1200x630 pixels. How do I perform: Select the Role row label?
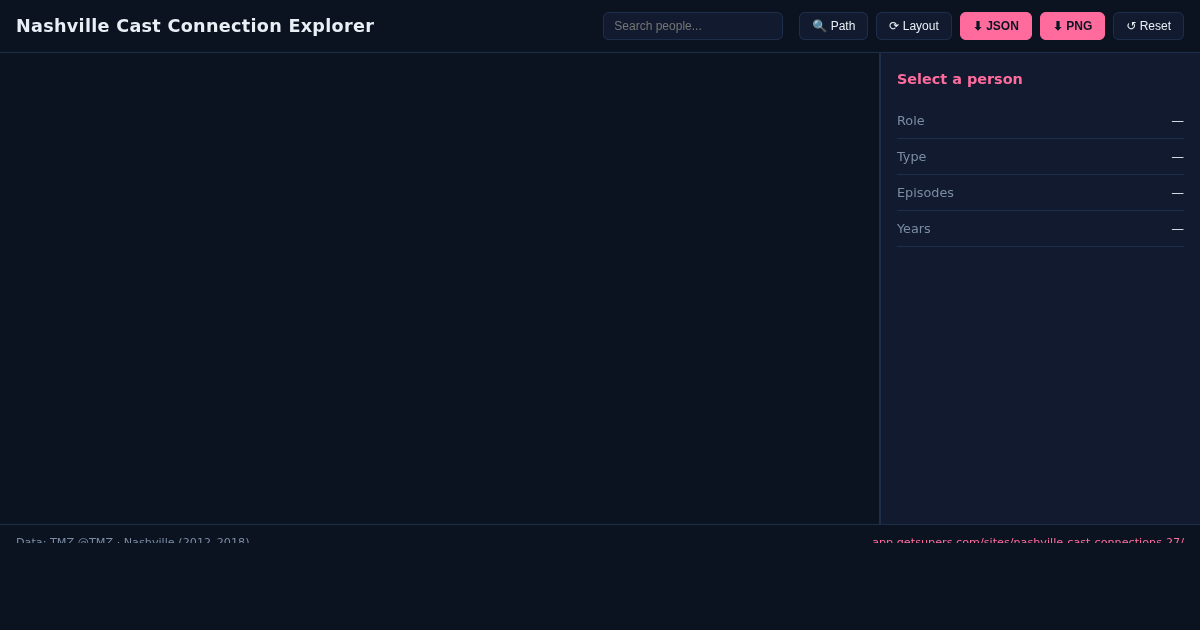pos(911,121)
